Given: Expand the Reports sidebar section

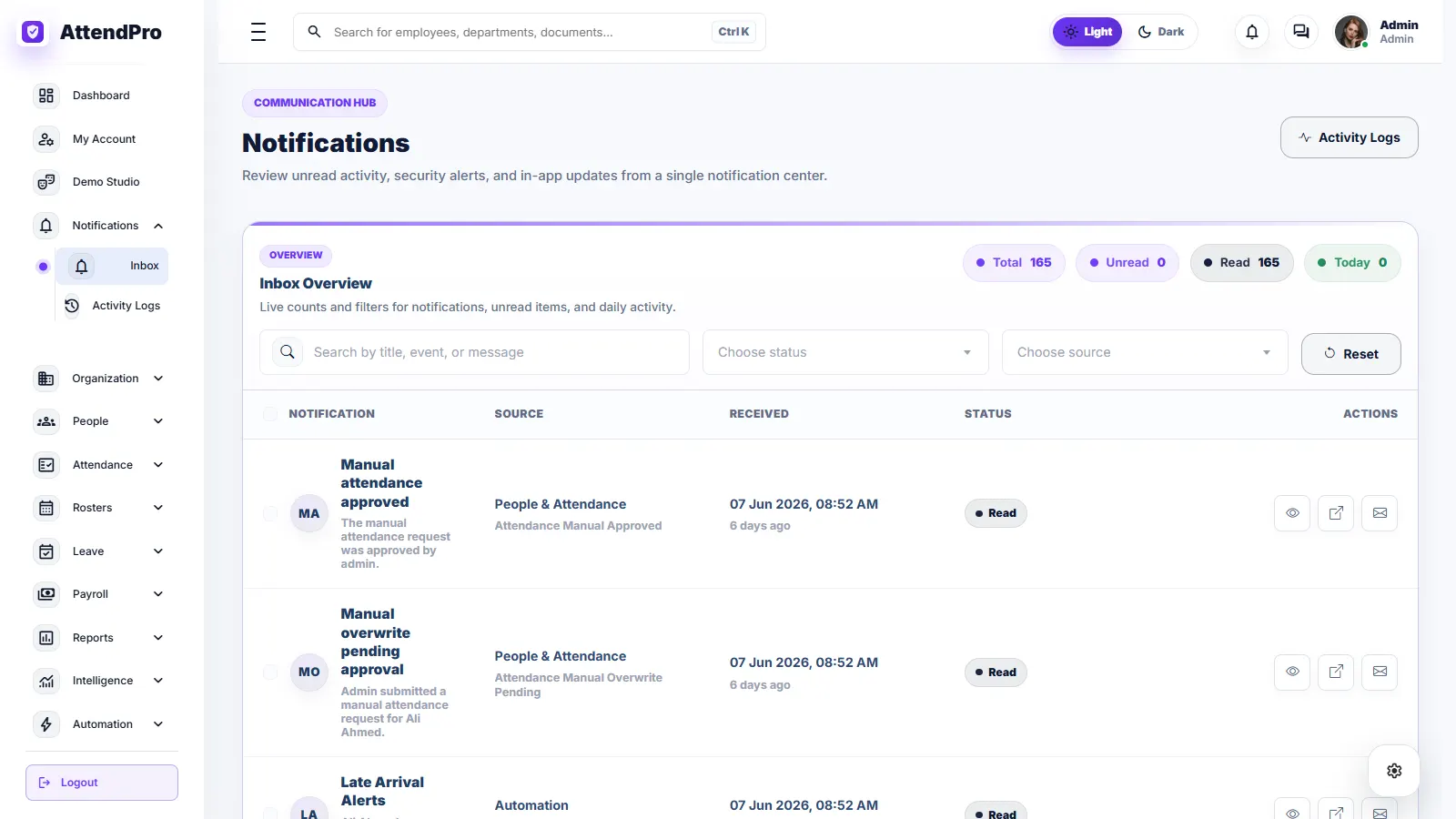Looking at the screenshot, I should (x=158, y=638).
